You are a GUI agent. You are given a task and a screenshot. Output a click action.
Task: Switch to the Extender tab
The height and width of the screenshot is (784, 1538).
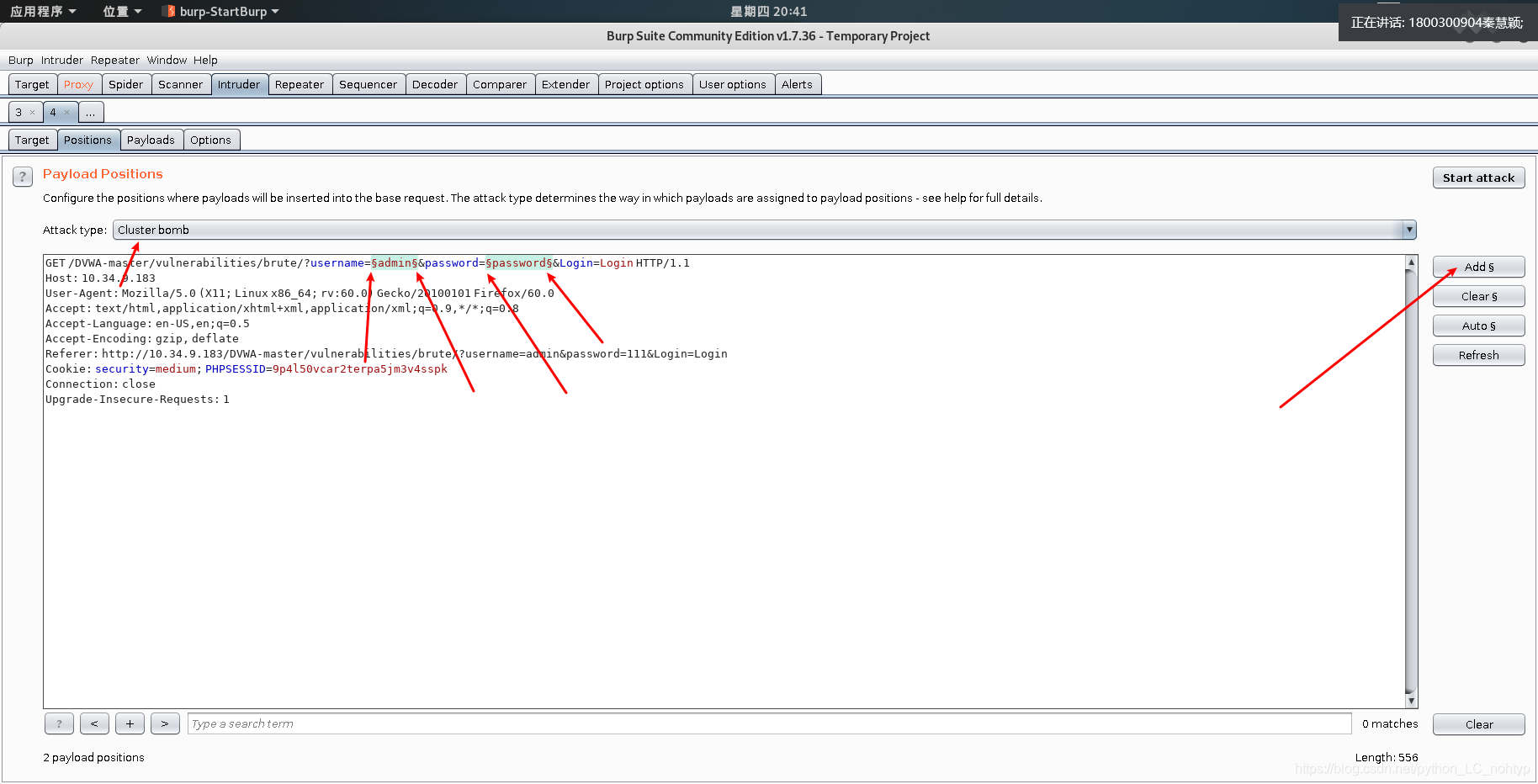[x=565, y=84]
